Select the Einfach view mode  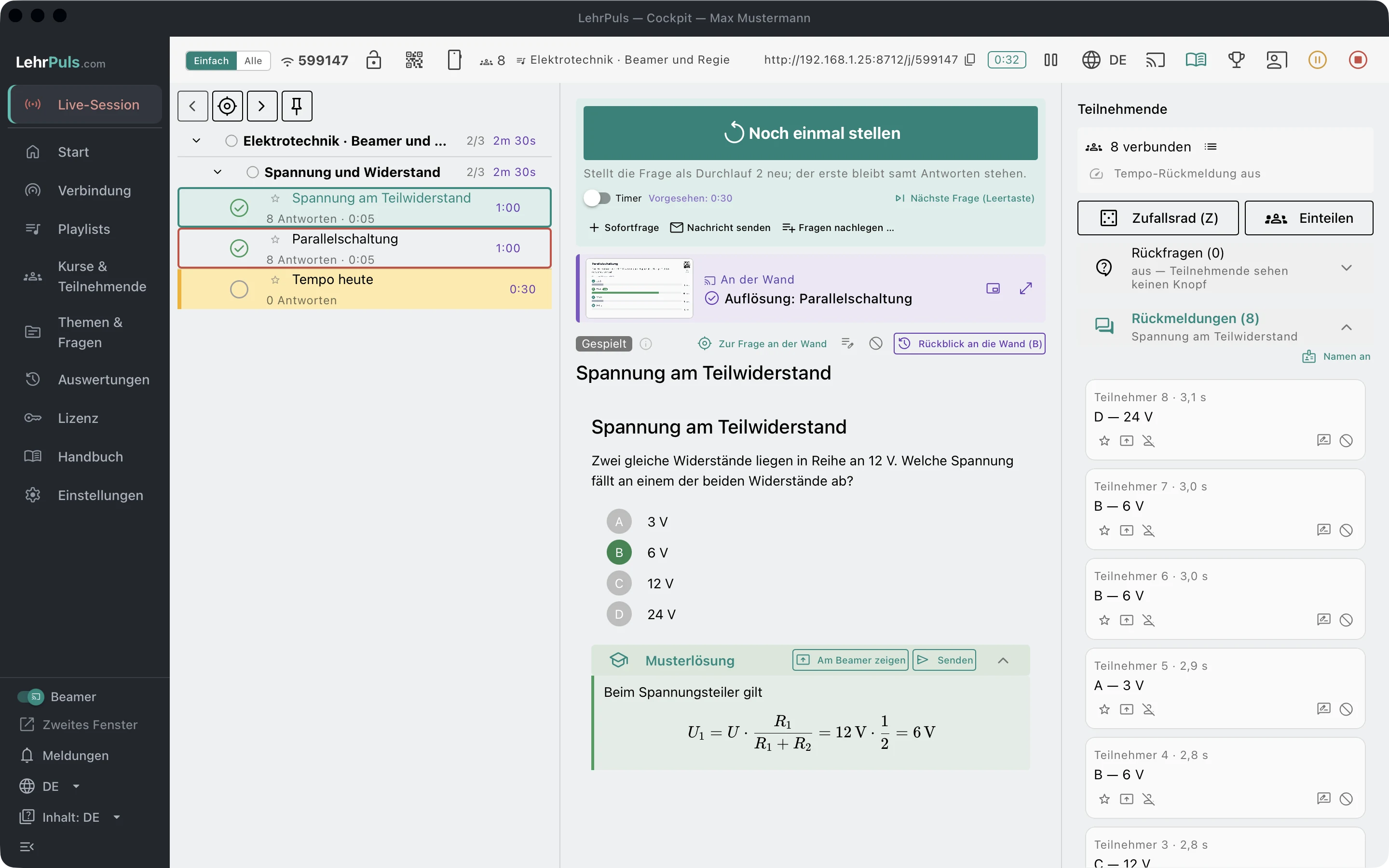[211, 60]
